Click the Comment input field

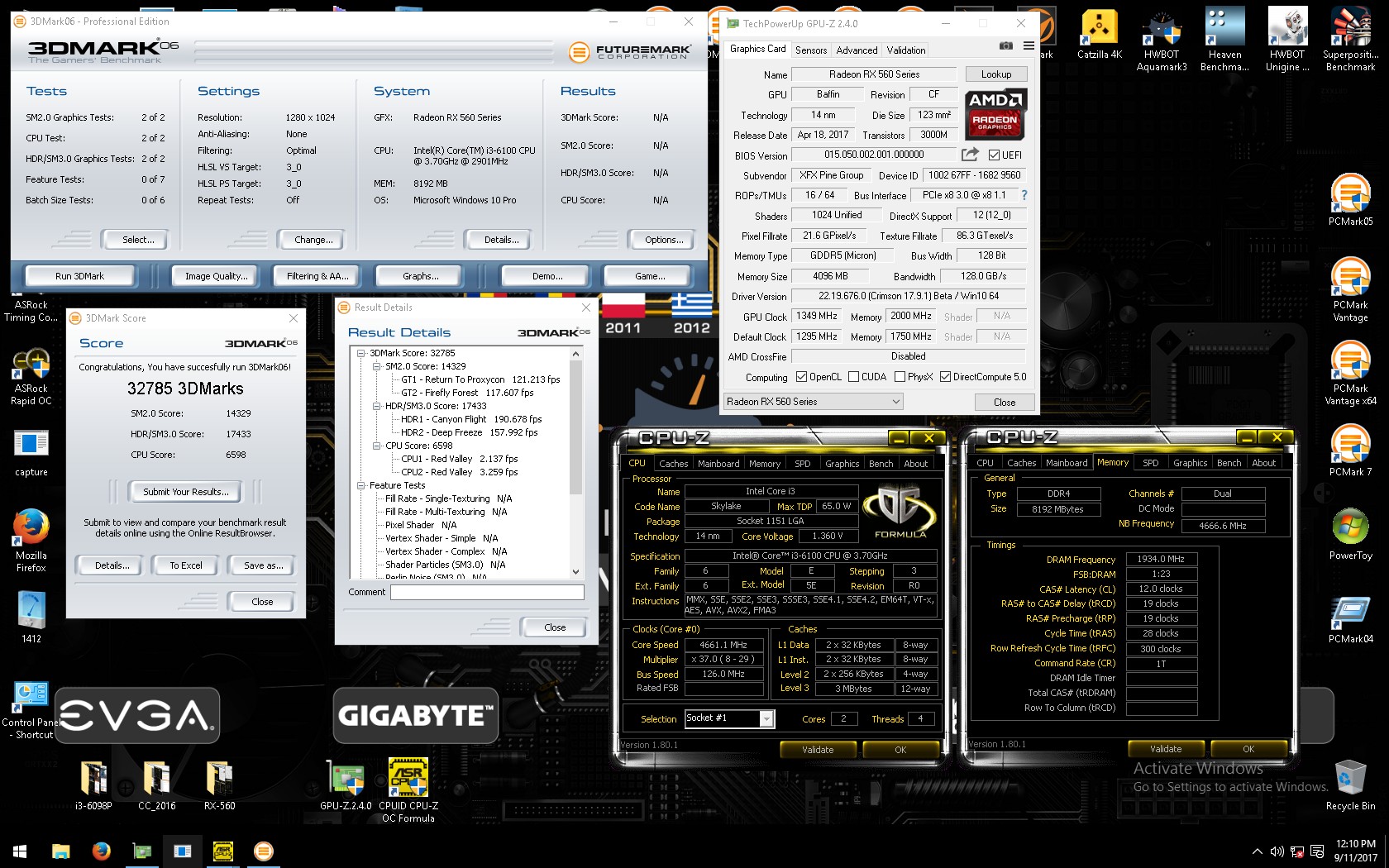[x=487, y=592]
